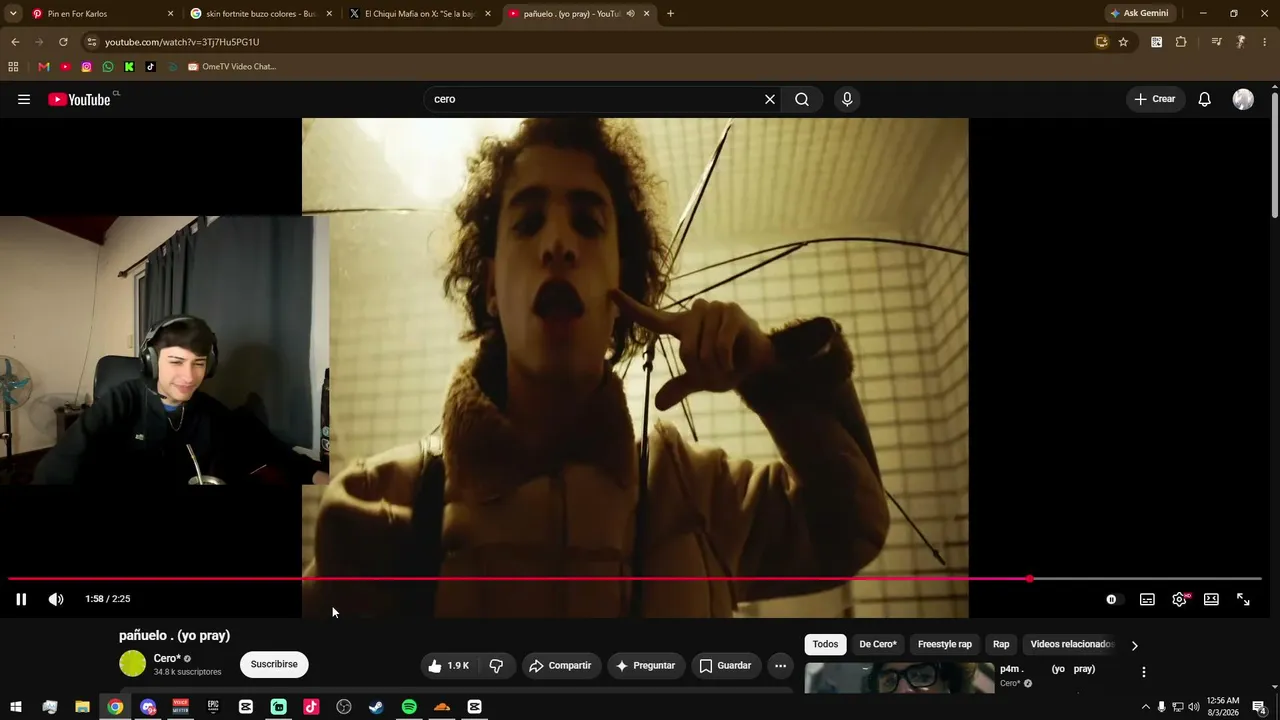Save the video with Guardar
This screenshot has height=720, width=1280.
pyautogui.click(x=725, y=665)
